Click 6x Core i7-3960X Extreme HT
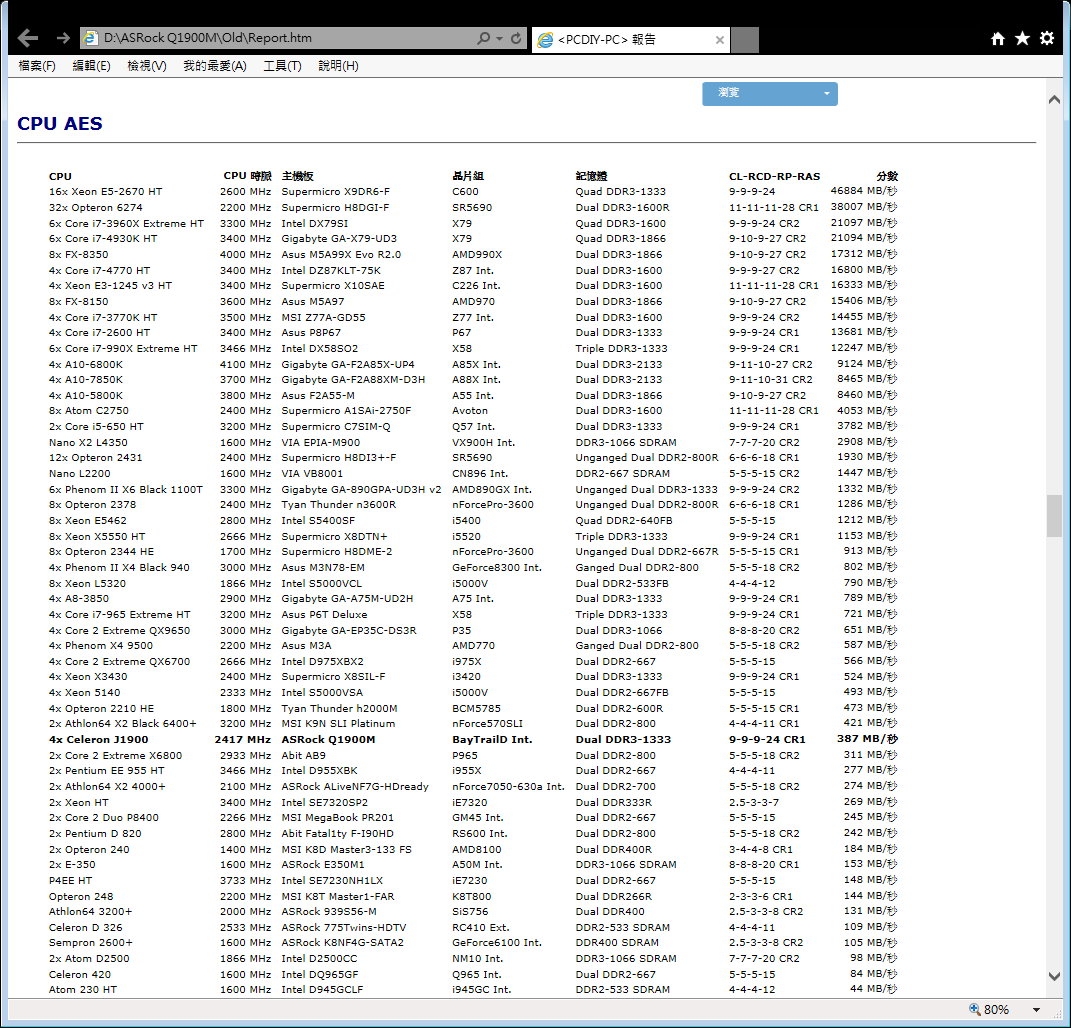 pos(126,223)
